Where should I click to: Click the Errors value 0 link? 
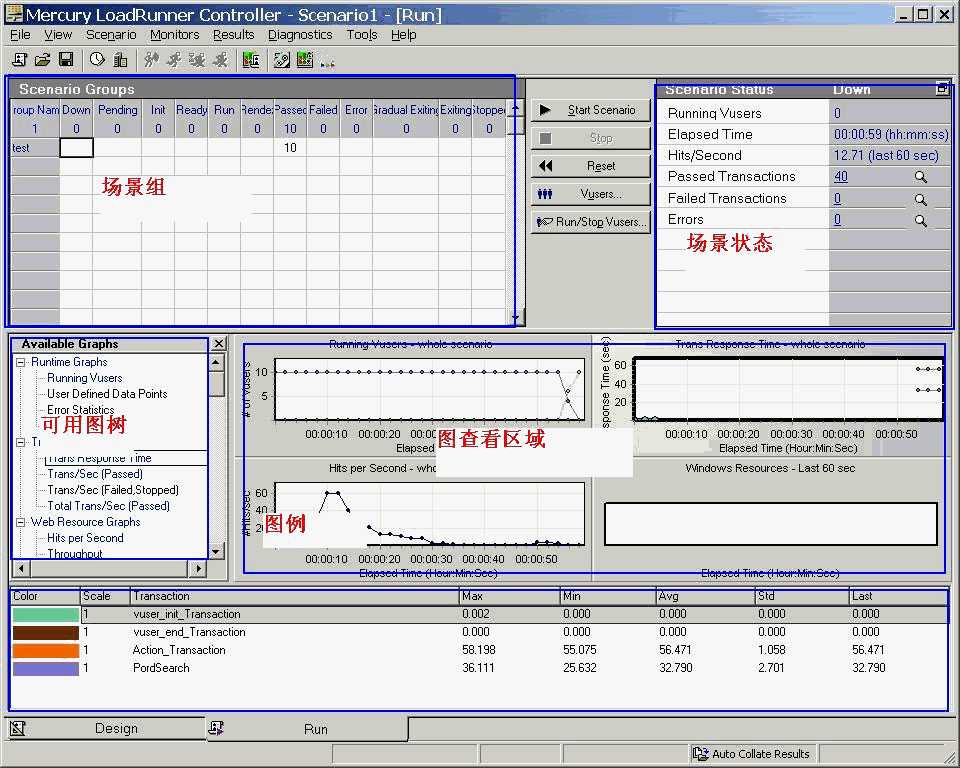point(838,219)
